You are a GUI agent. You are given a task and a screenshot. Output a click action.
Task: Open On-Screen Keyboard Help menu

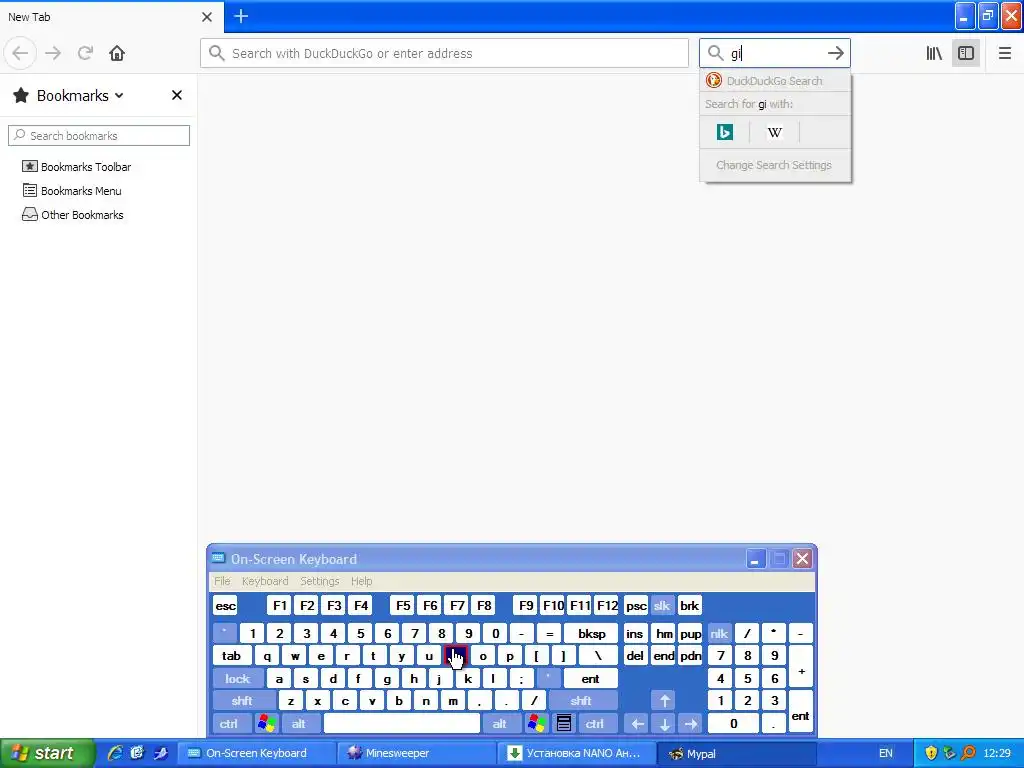click(361, 581)
